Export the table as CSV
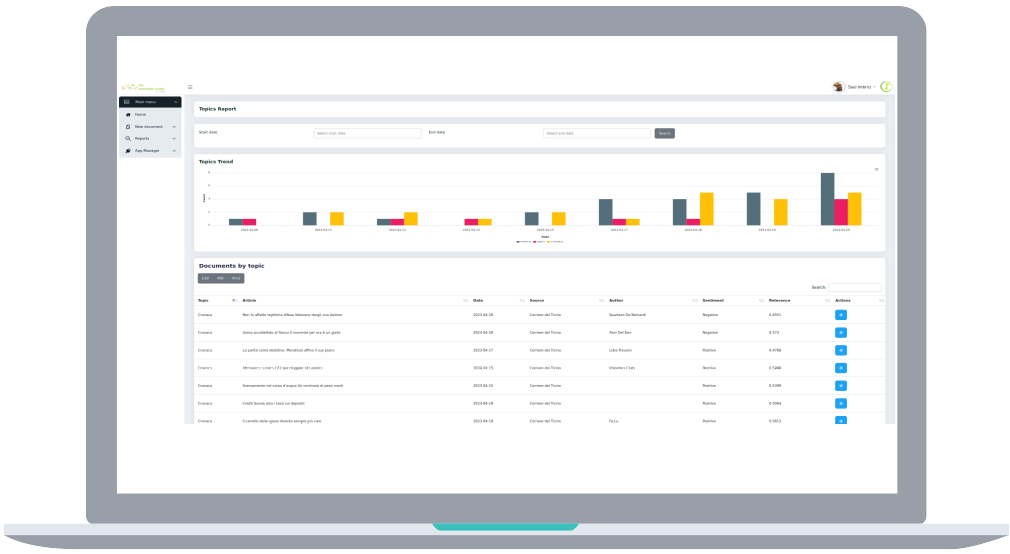 click(x=205, y=278)
